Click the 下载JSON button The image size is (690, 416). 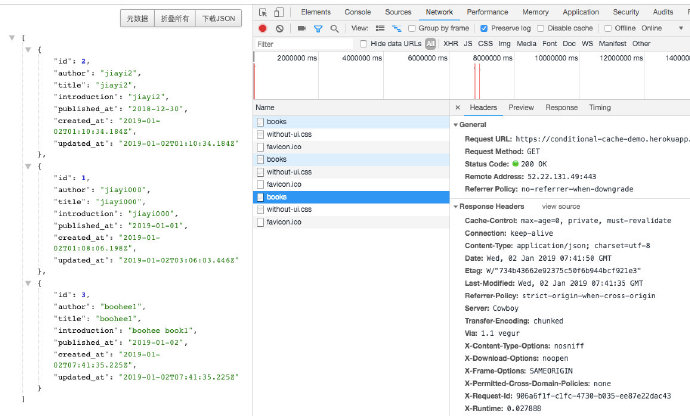tap(218, 18)
